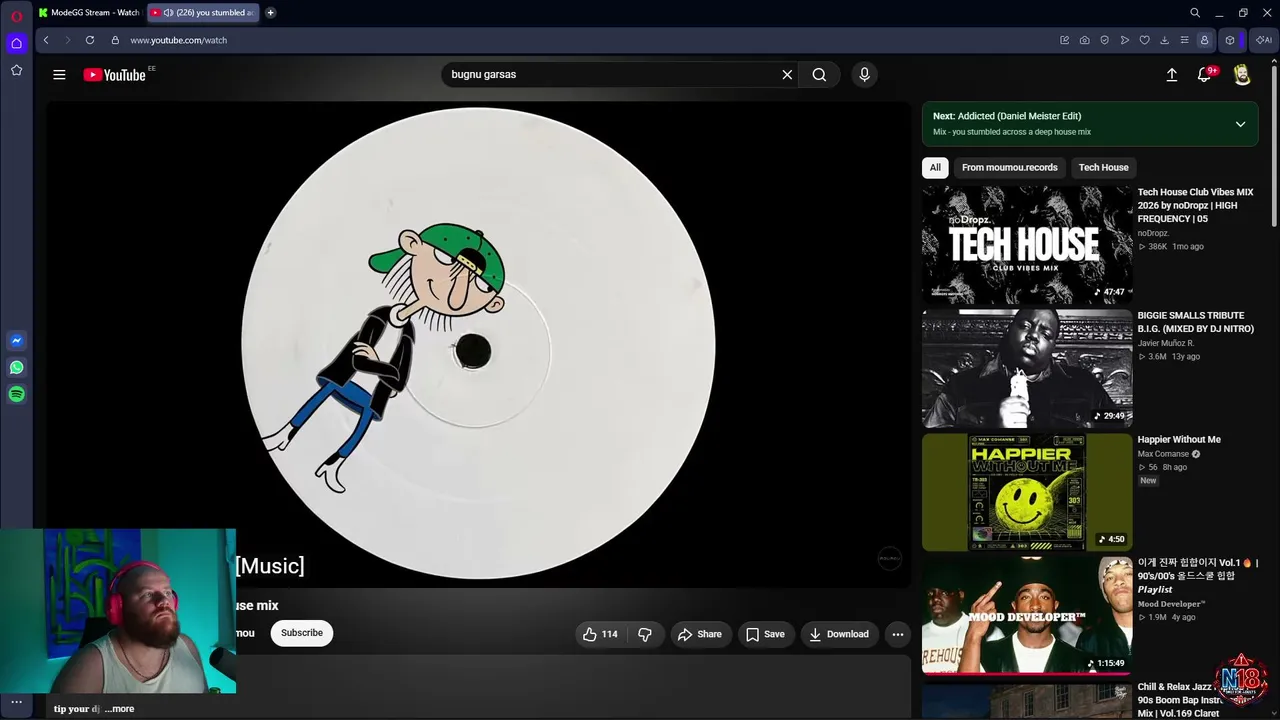
Task: Open the YouTube account avatar menu
Action: 1242,74
